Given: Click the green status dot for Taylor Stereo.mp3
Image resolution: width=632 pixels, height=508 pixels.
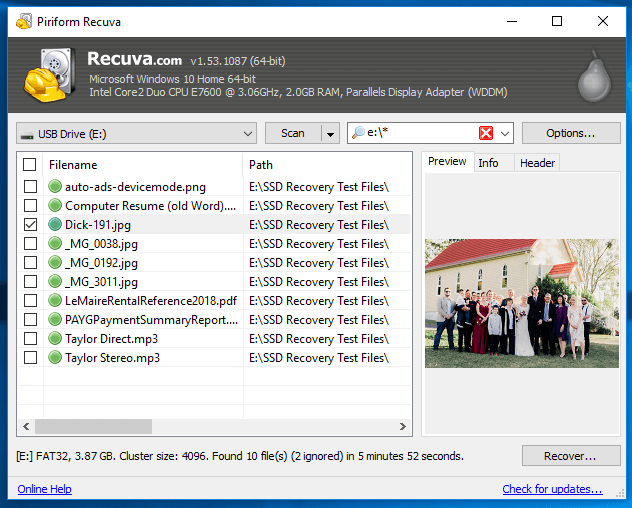Looking at the screenshot, I should (54, 357).
